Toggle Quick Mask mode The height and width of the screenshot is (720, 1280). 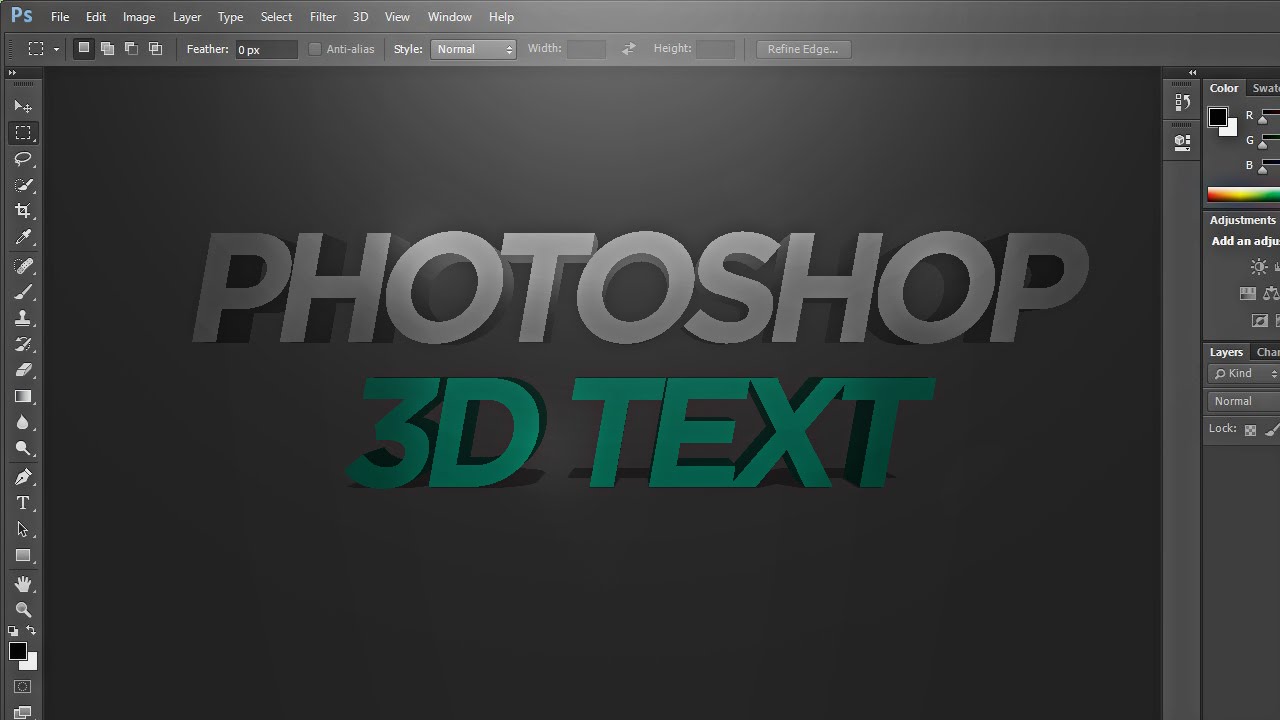(23, 687)
